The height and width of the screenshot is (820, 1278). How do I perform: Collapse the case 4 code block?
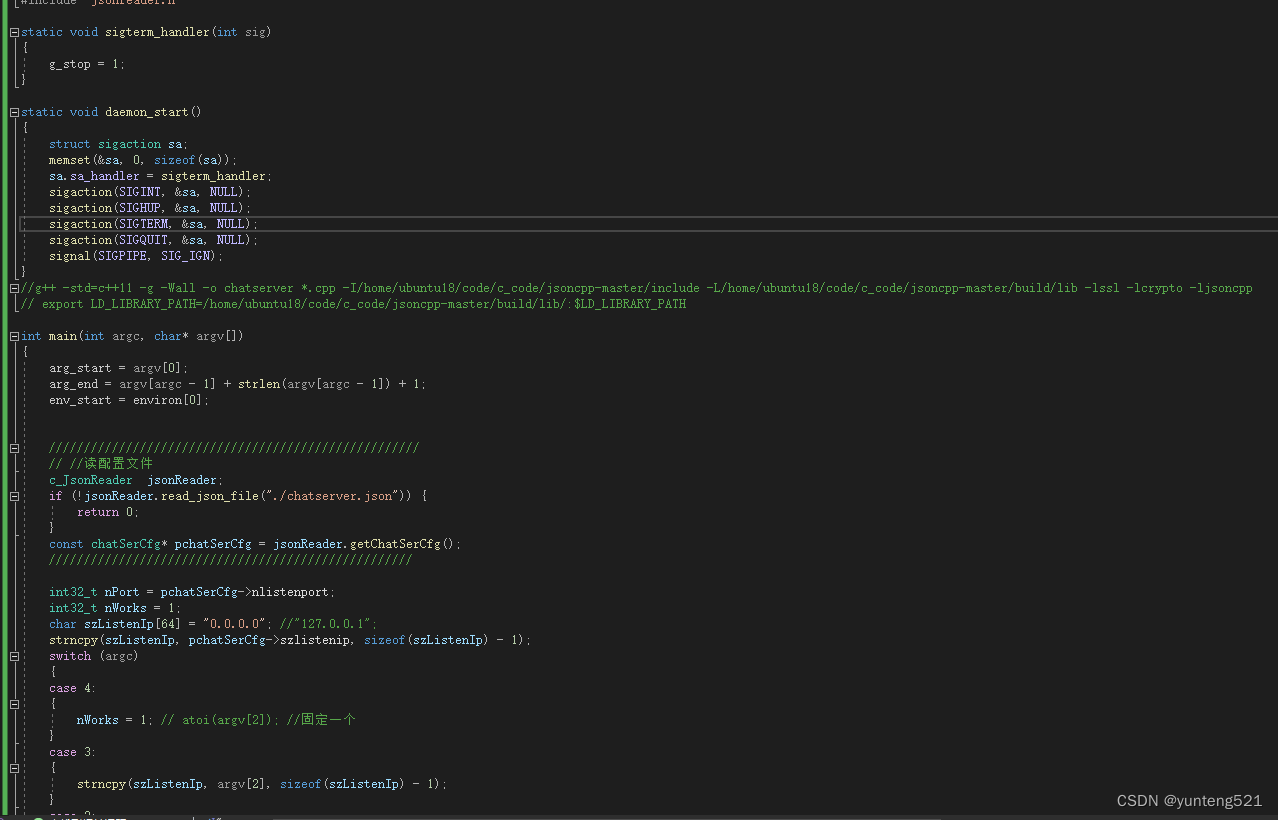pos(13,703)
